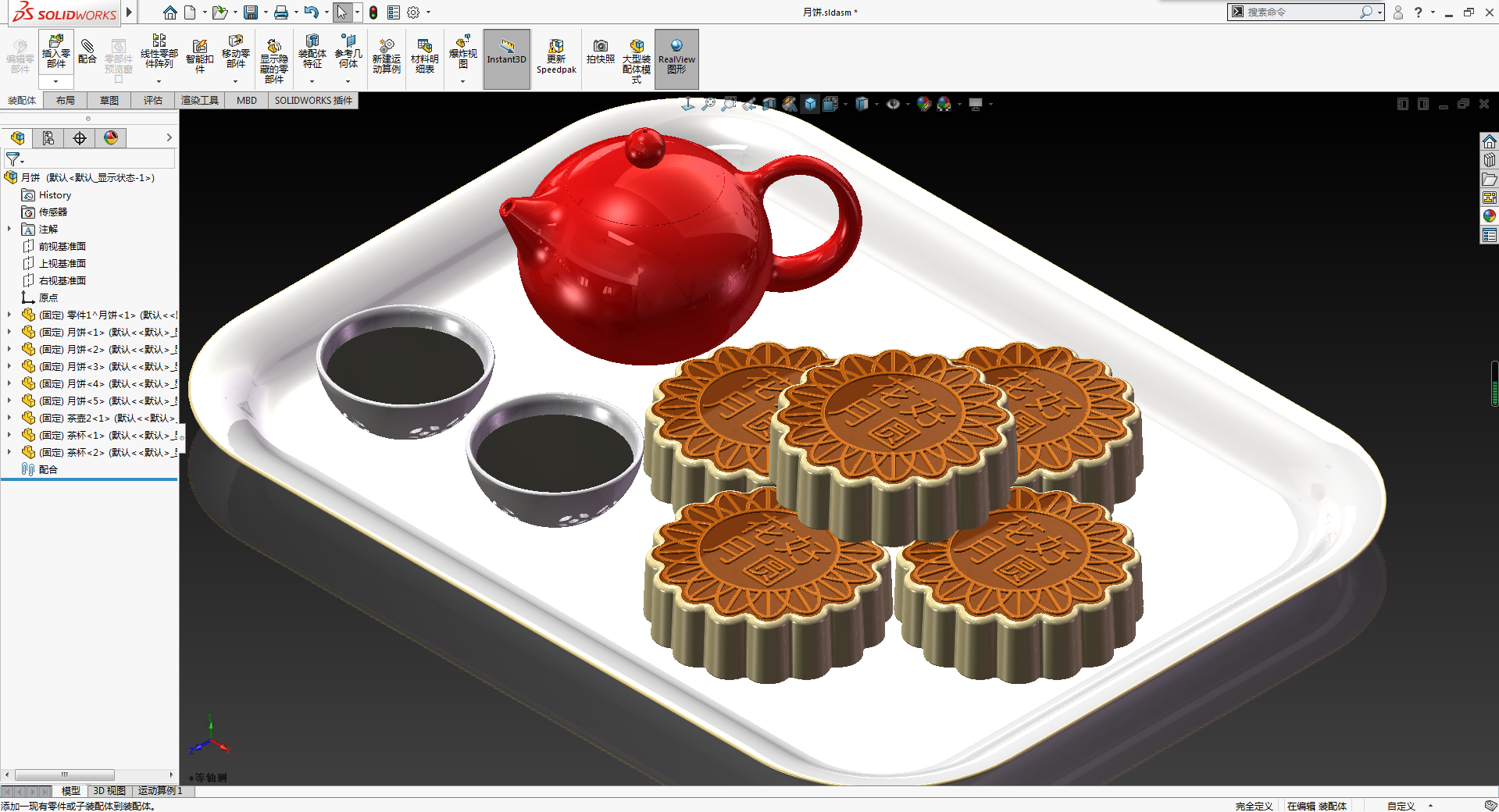The width and height of the screenshot is (1499, 812).
Task: Open the Save options dropdown arrow
Action: pyautogui.click(x=266, y=12)
